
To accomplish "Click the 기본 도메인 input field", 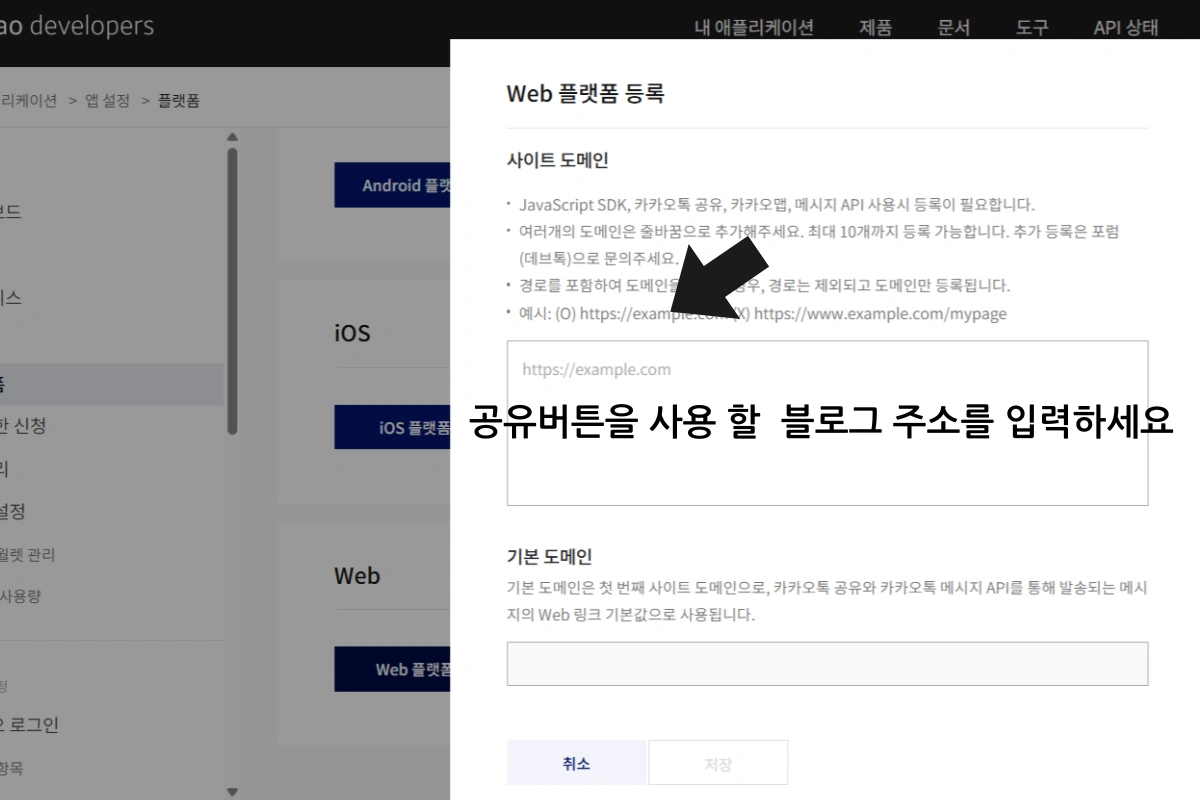I will 826,663.
